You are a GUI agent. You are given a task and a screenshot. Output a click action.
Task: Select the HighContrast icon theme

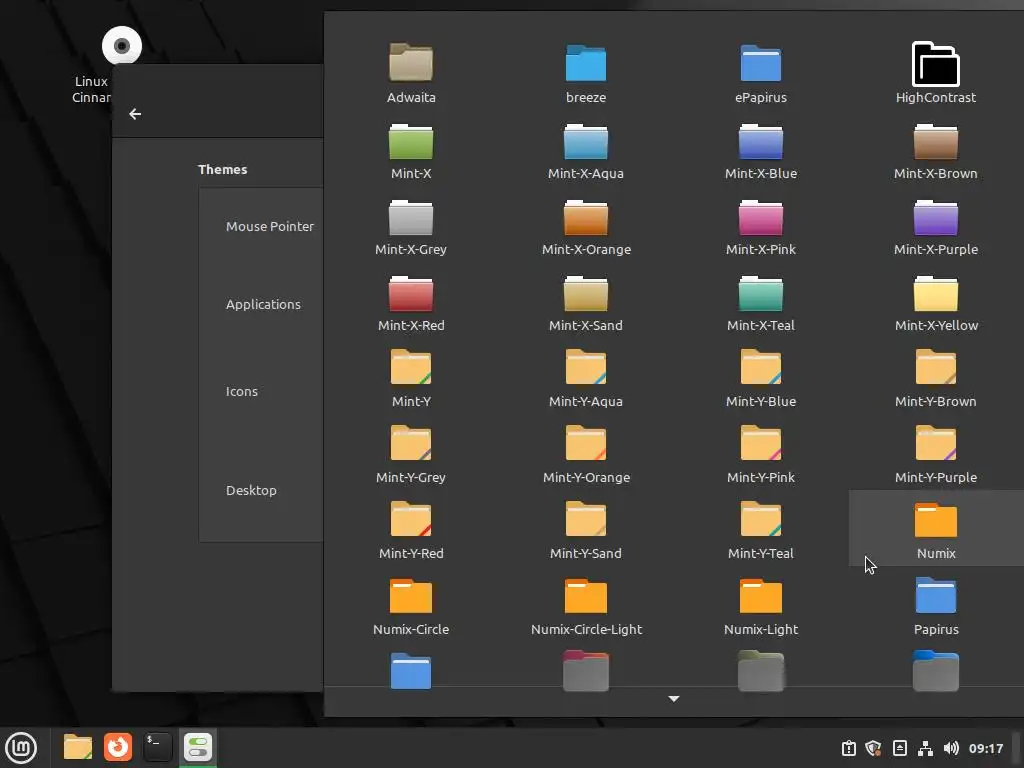point(936,72)
